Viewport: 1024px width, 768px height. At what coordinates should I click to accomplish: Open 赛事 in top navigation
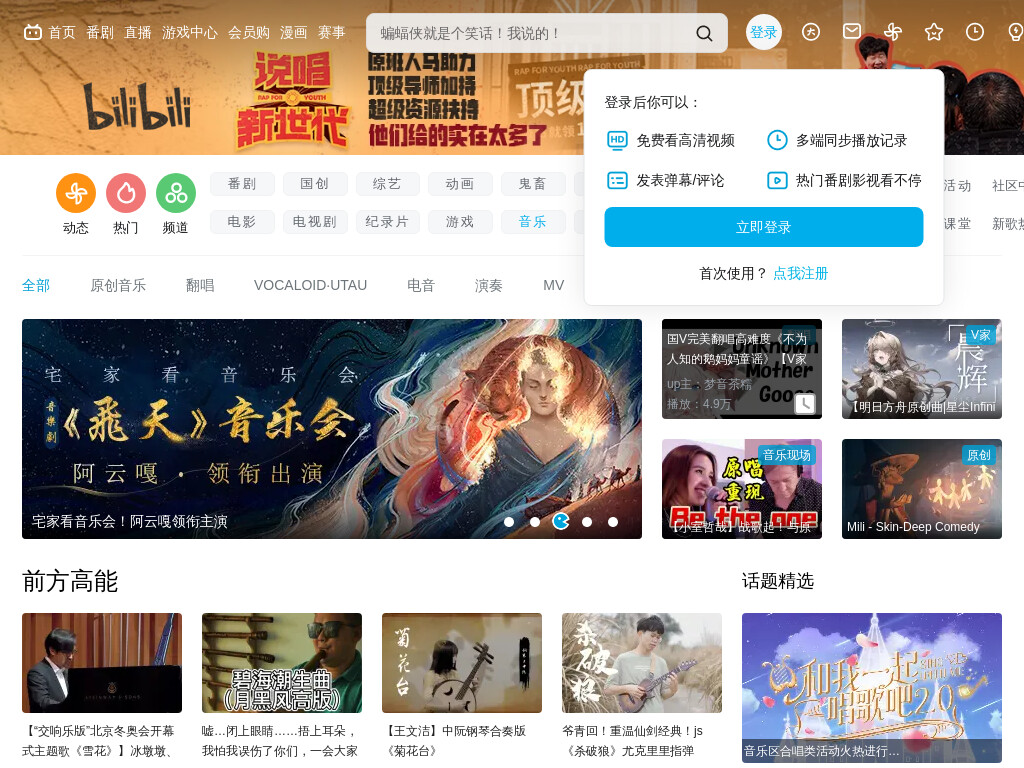coord(331,33)
